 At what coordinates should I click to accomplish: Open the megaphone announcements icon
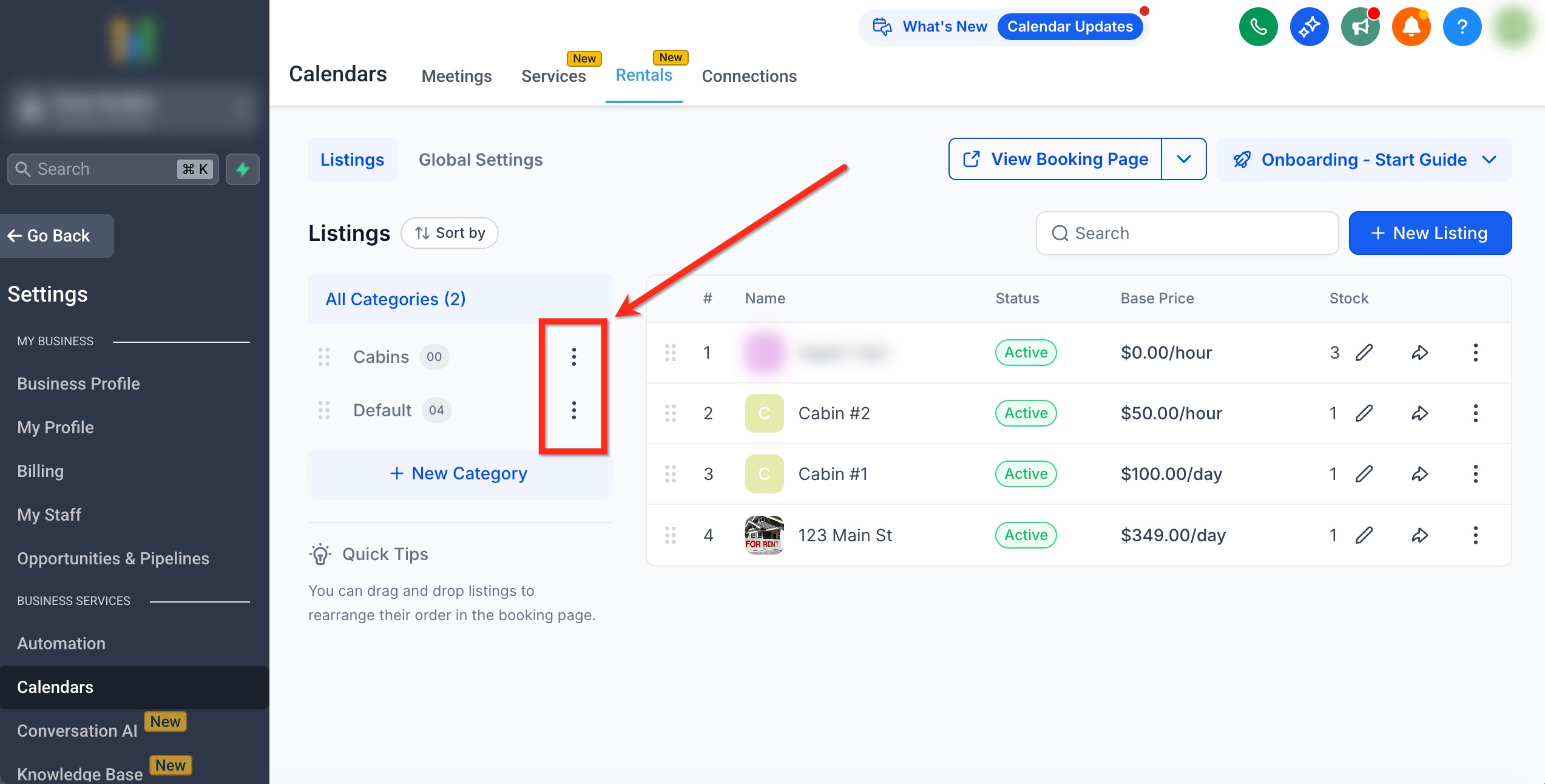1360,27
